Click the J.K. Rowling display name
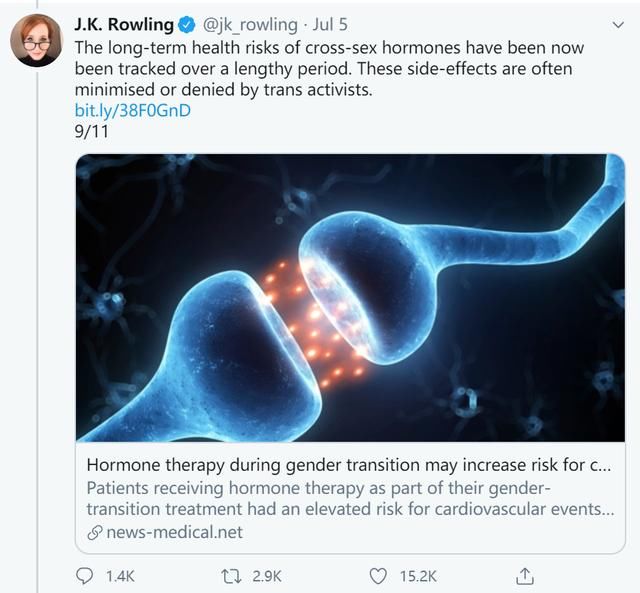 point(123,24)
